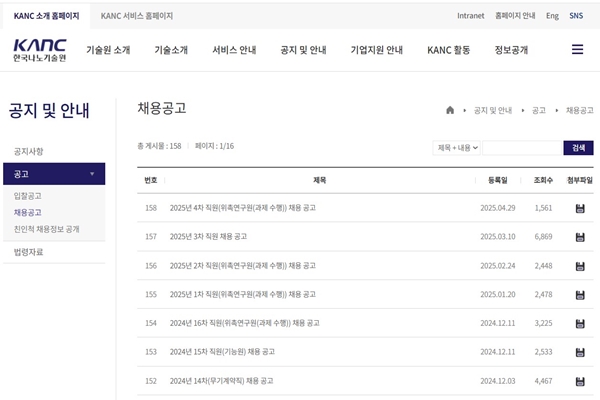
Task: Open post 2025년 3차 직원 채용 공고
Action: pyautogui.click(x=208, y=237)
